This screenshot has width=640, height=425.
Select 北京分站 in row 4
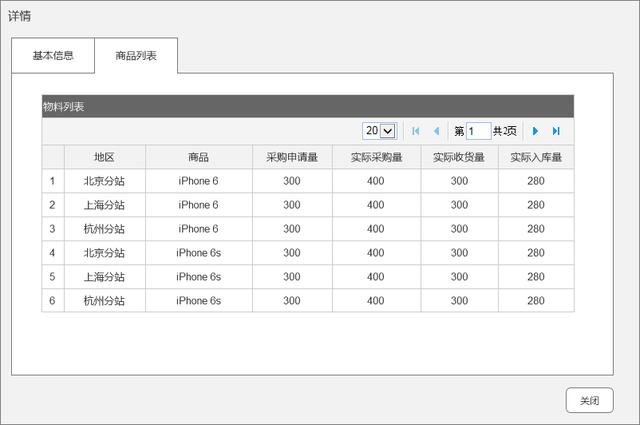[104, 253]
